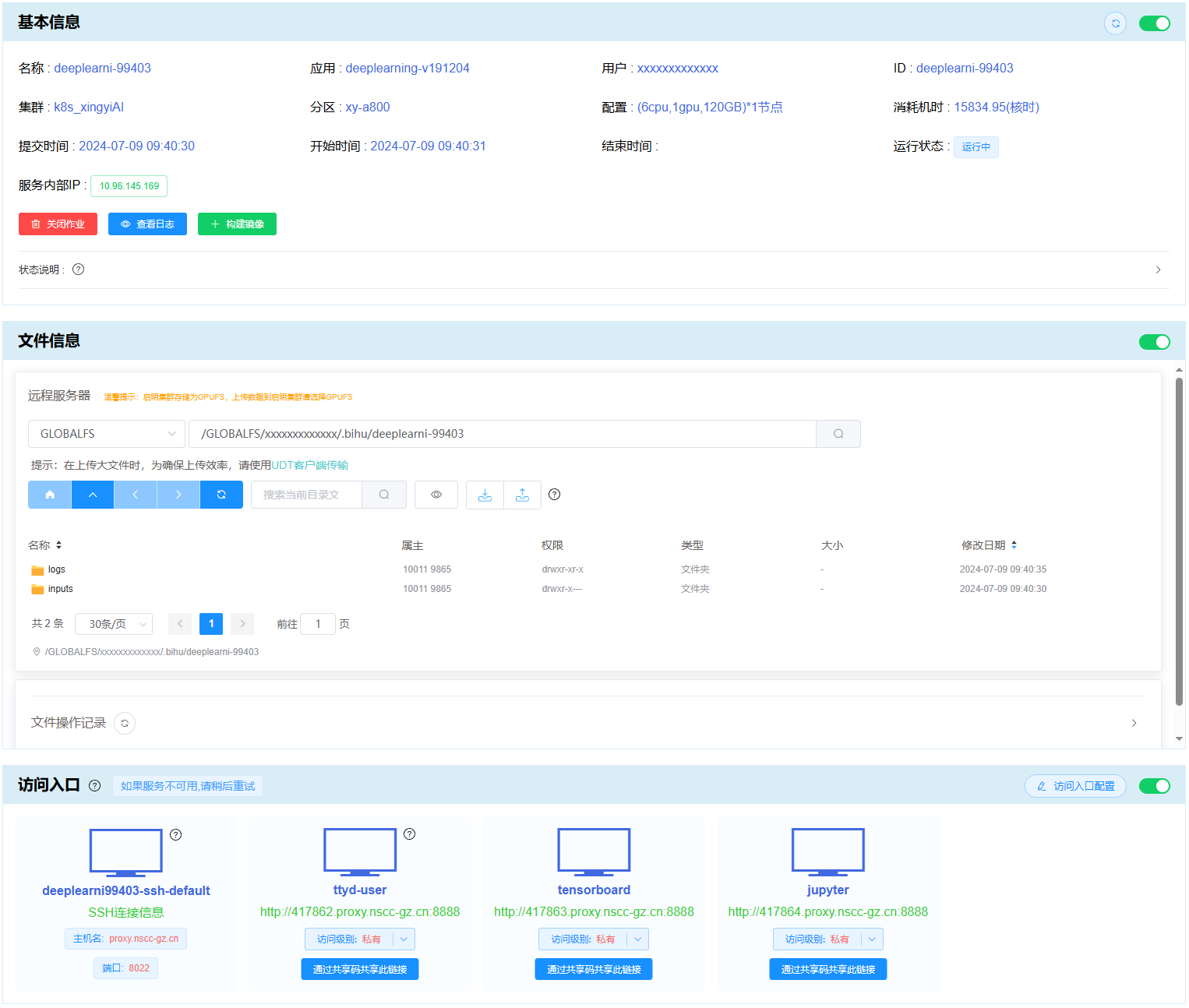Expand the file operation records chevron
1189x1008 pixels.
1134,724
